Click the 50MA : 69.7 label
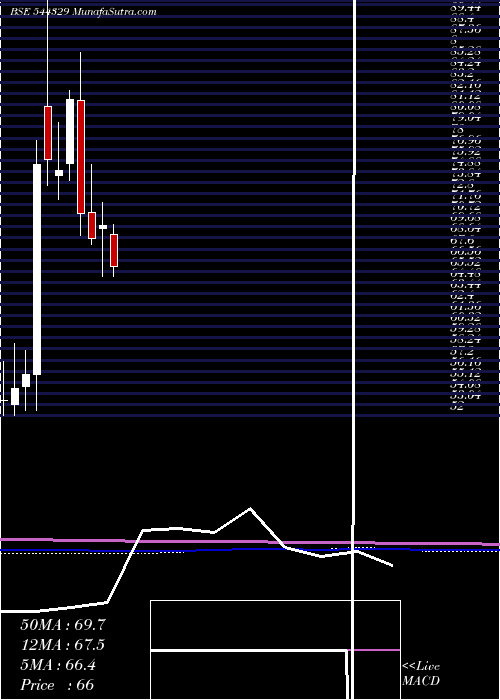 (x=63, y=625)
